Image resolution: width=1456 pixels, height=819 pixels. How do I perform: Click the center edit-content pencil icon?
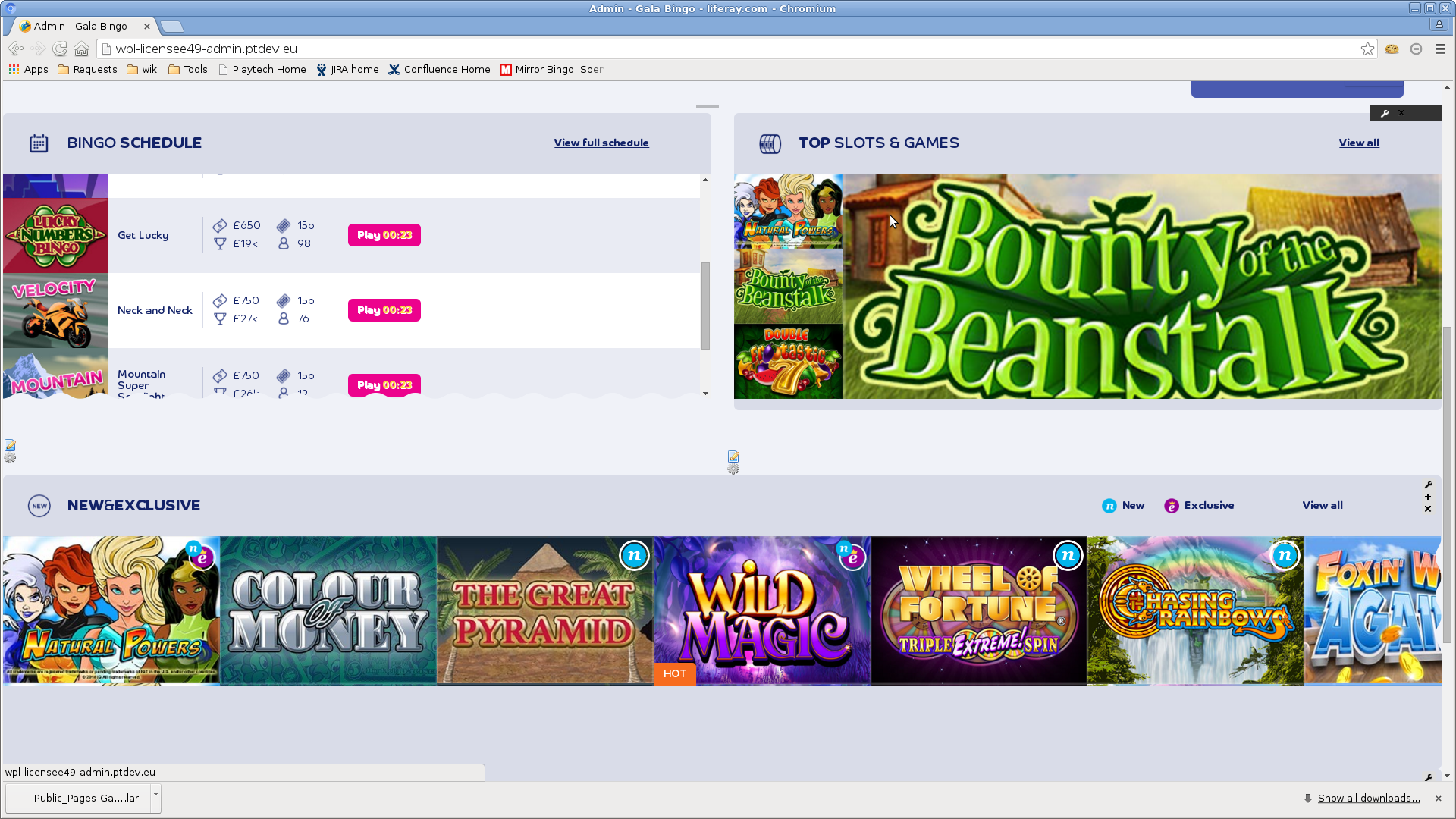[x=733, y=457]
